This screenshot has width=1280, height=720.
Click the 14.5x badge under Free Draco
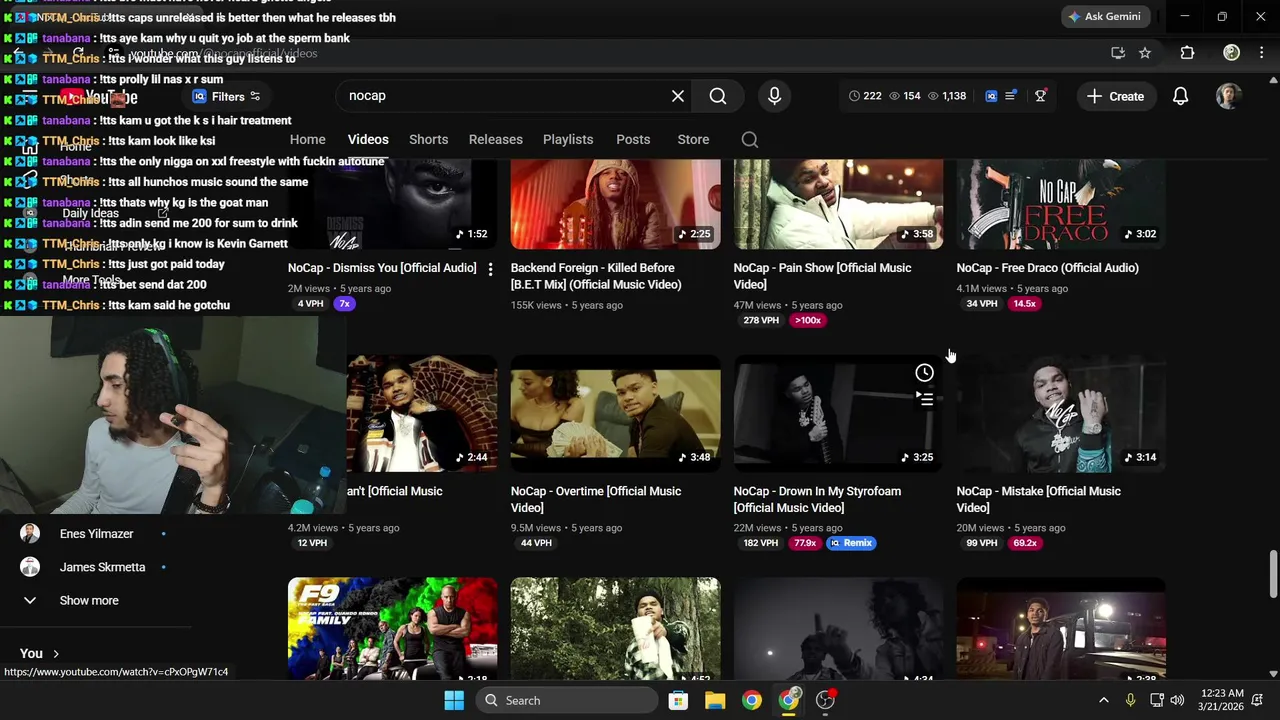tap(1025, 304)
